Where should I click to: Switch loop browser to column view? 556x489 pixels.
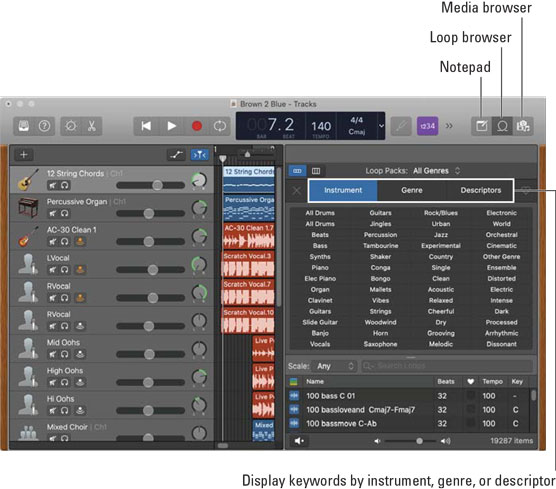[x=316, y=171]
